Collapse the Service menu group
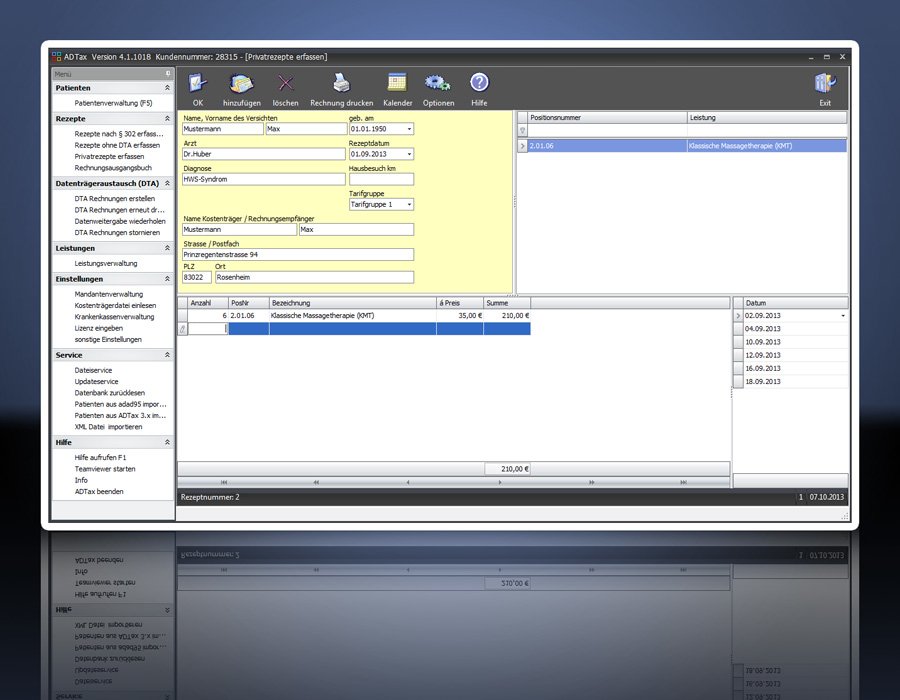Screen dimensions: 900x700 point(167,355)
